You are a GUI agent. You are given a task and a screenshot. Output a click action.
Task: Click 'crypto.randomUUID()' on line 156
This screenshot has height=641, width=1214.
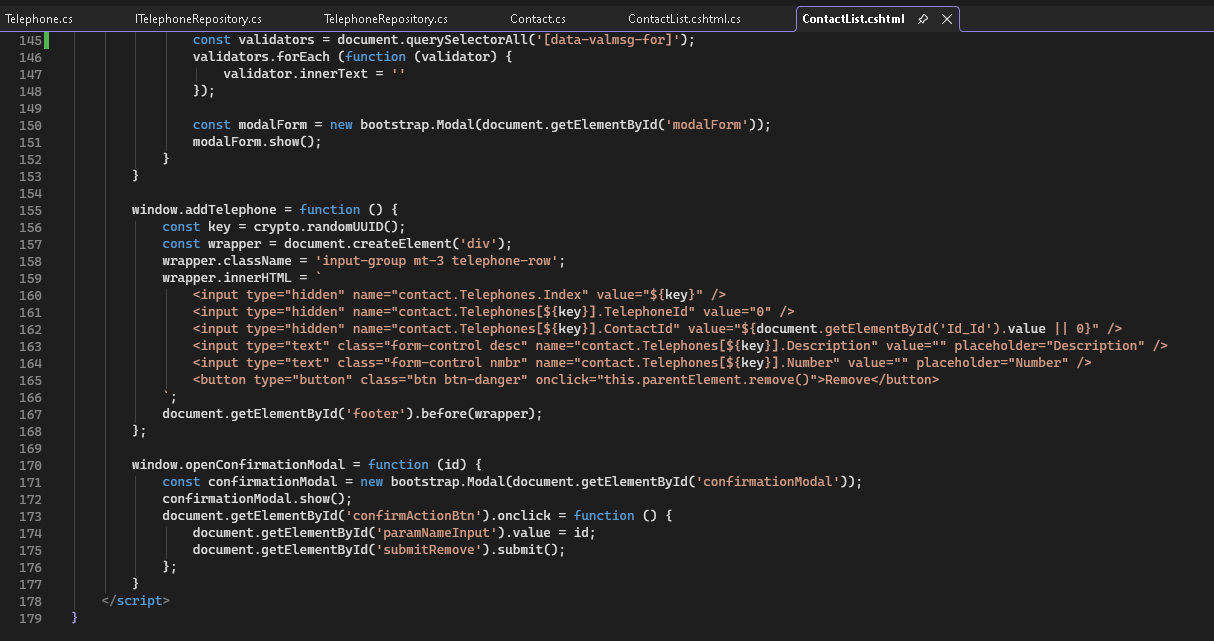pos(326,227)
